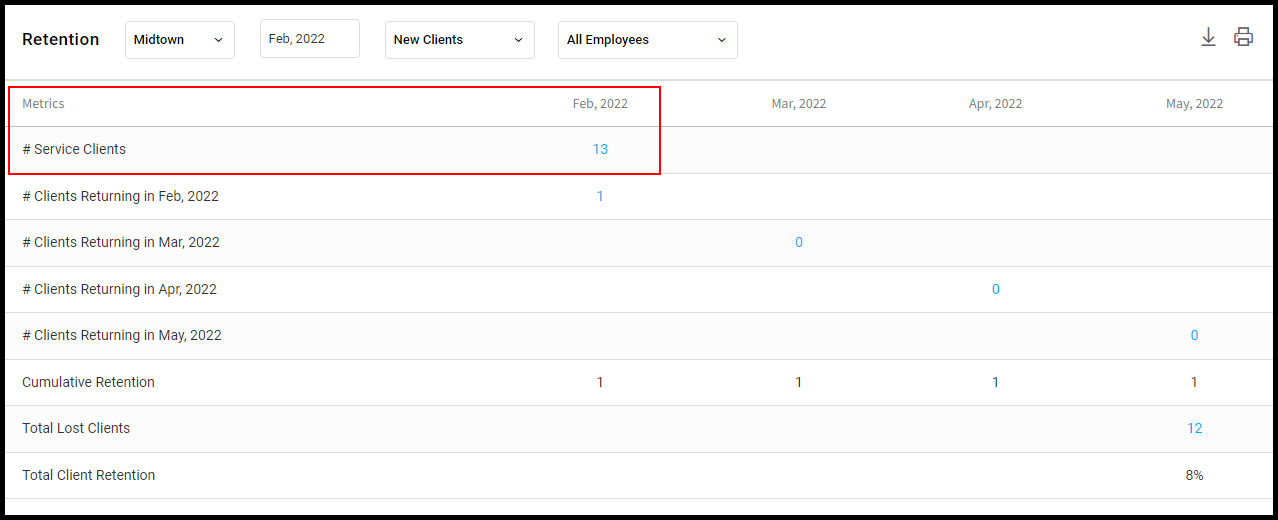Select the May, 2022 column header
Screen dimensions: 1278x520
click(1194, 104)
